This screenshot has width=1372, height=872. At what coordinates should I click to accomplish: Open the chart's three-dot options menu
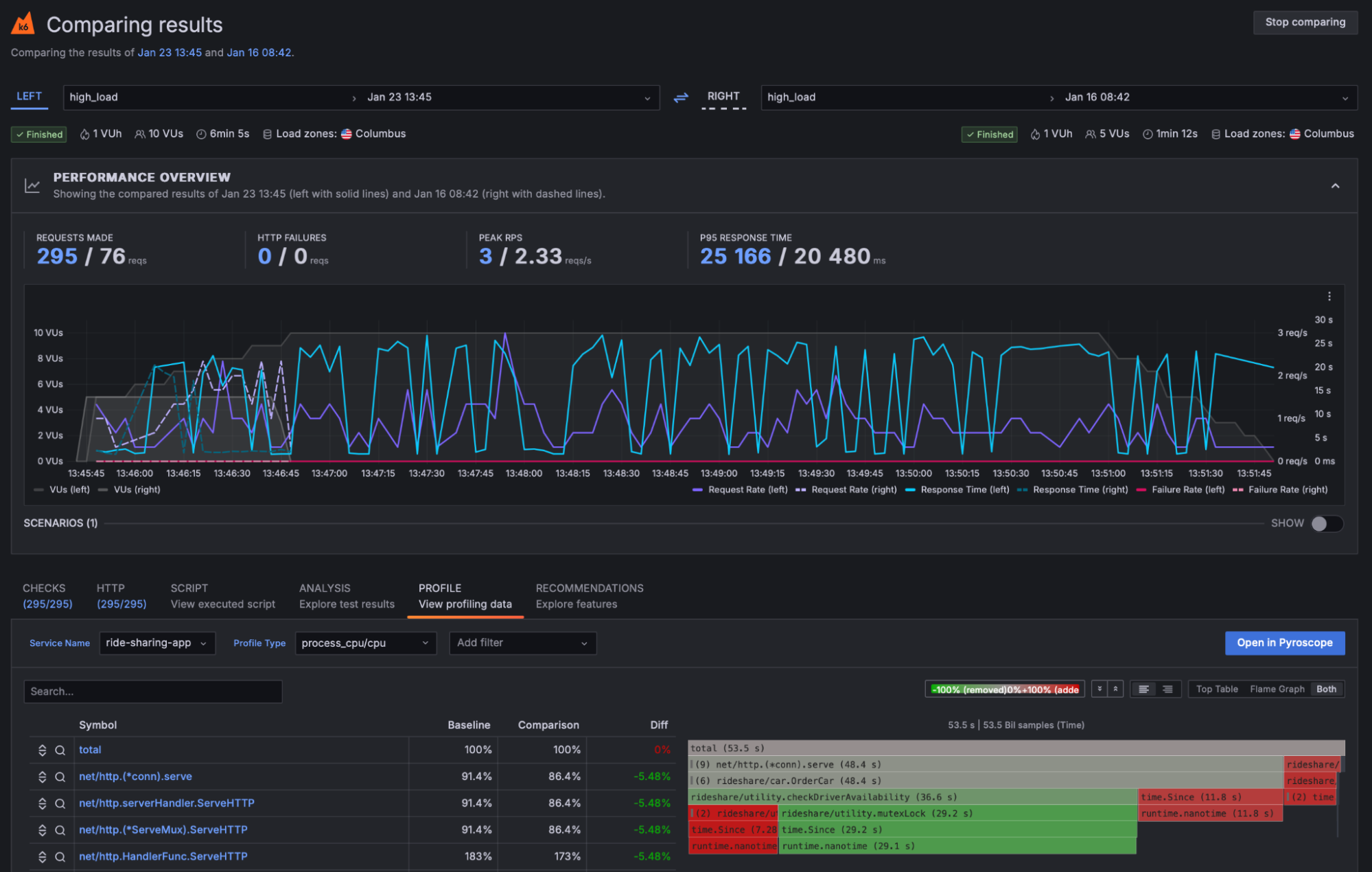pyautogui.click(x=1329, y=296)
